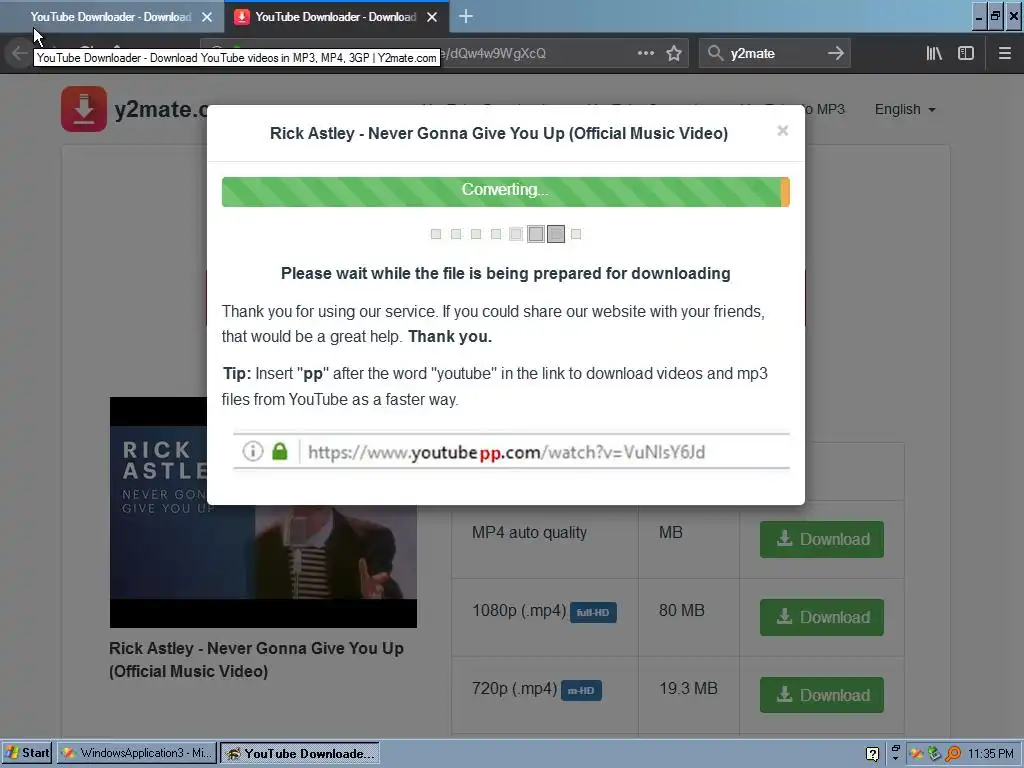Open the browser hamburger menu
The width and height of the screenshot is (1024, 768).
pyautogui.click(x=1004, y=53)
